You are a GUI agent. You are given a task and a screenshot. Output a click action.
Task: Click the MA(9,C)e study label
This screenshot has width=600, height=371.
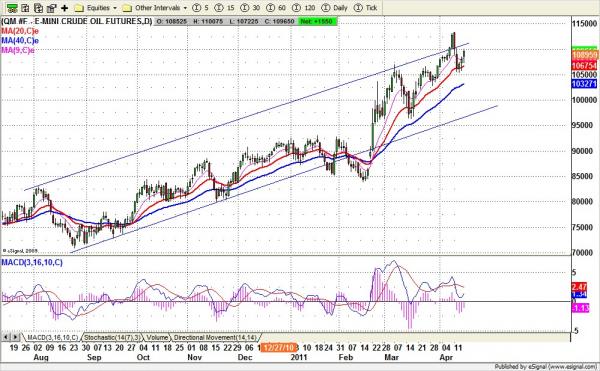click(18, 50)
